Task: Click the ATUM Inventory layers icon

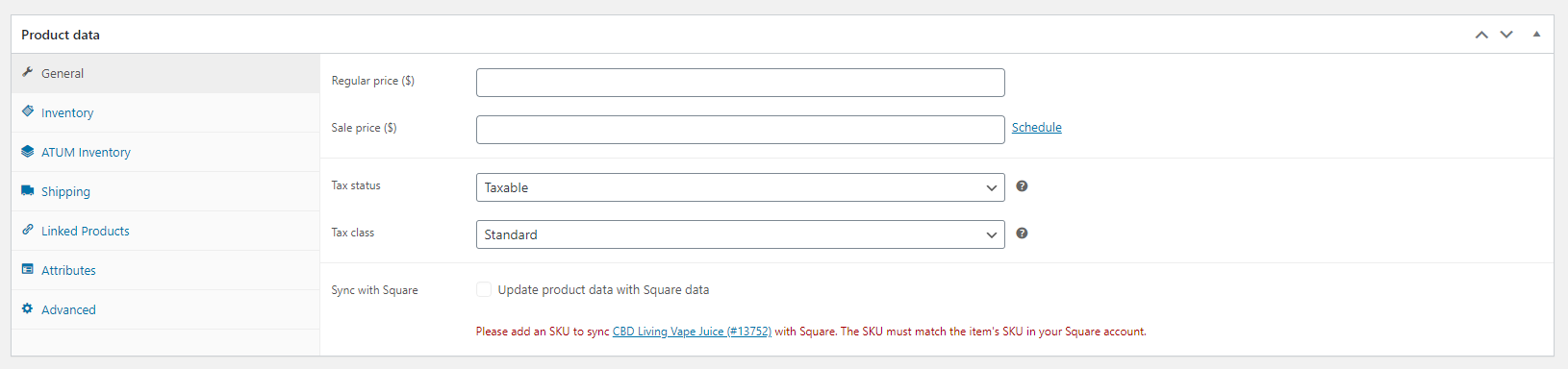Action: 28,151
